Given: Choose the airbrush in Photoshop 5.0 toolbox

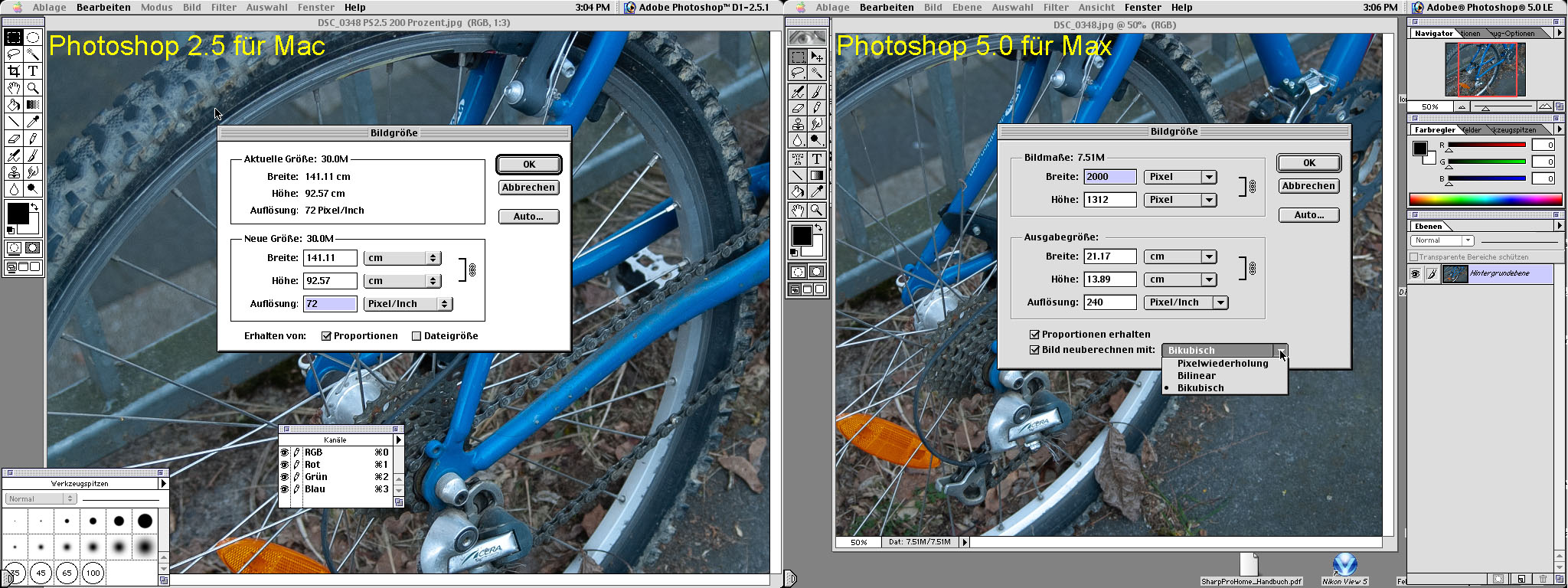Looking at the screenshot, I should (x=798, y=92).
